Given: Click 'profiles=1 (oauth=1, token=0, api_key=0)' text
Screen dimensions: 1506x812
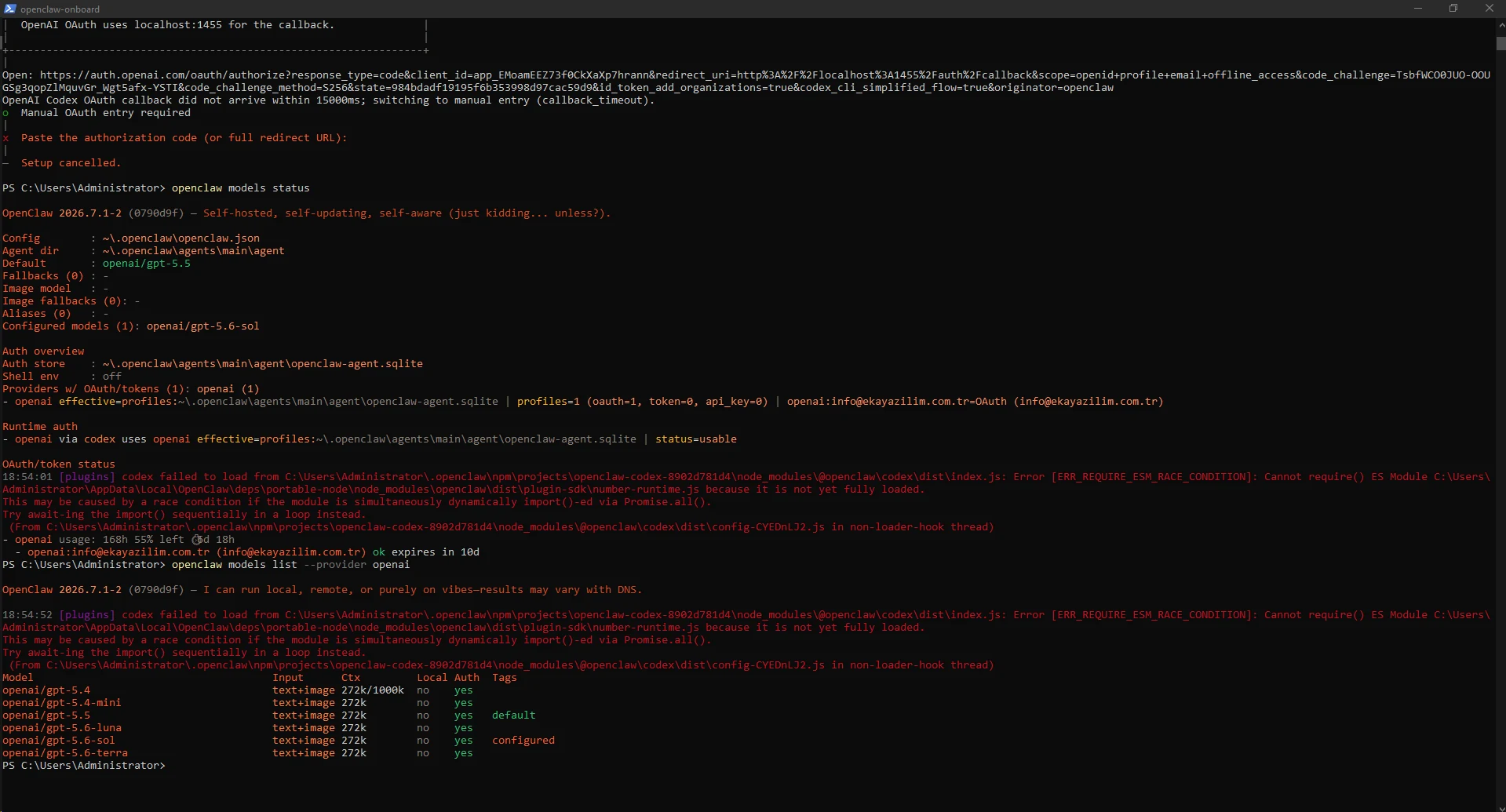Looking at the screenshot, I should (642, 402).
